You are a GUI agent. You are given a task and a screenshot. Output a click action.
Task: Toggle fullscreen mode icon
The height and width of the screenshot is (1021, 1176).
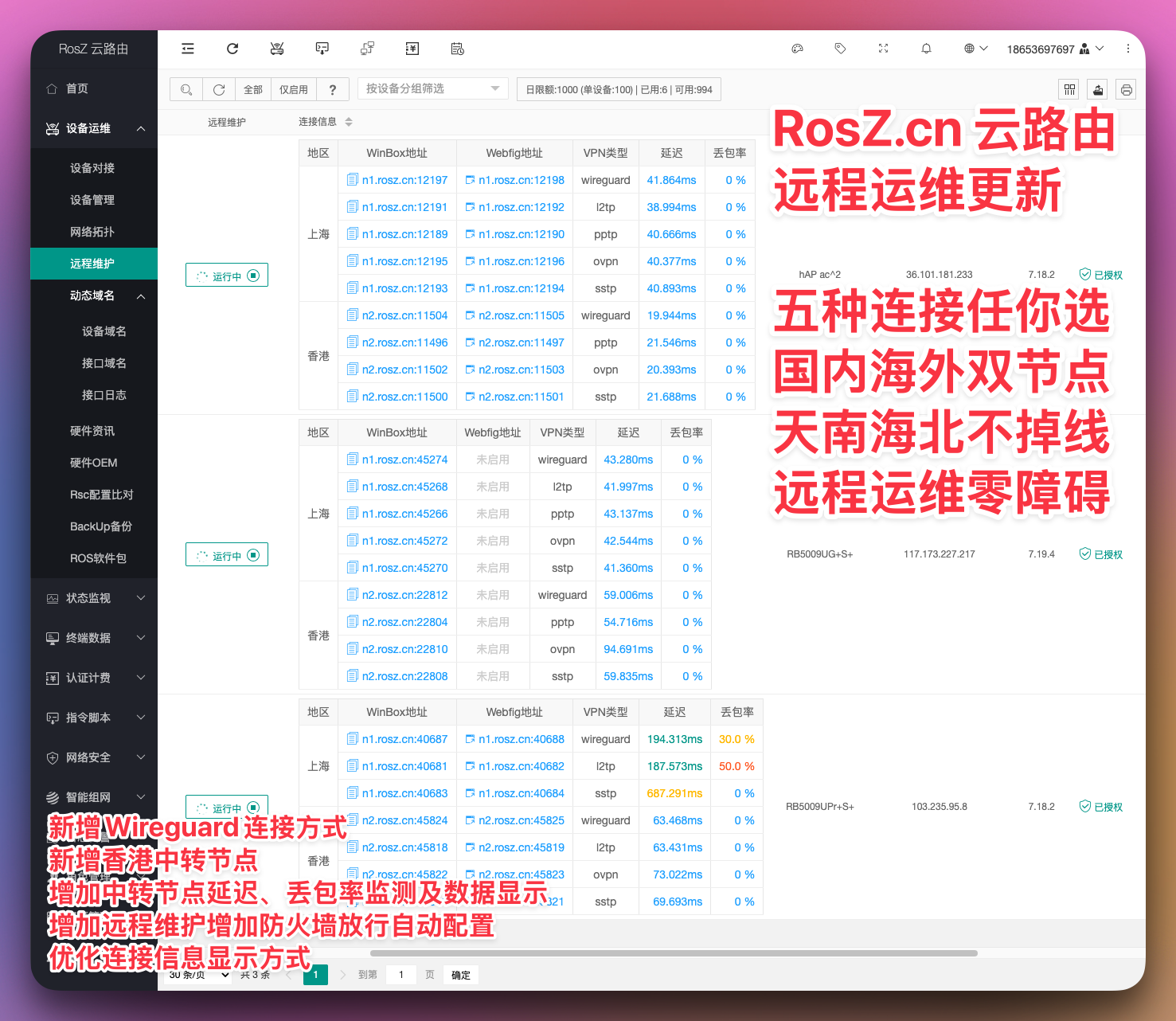[883, 49]
